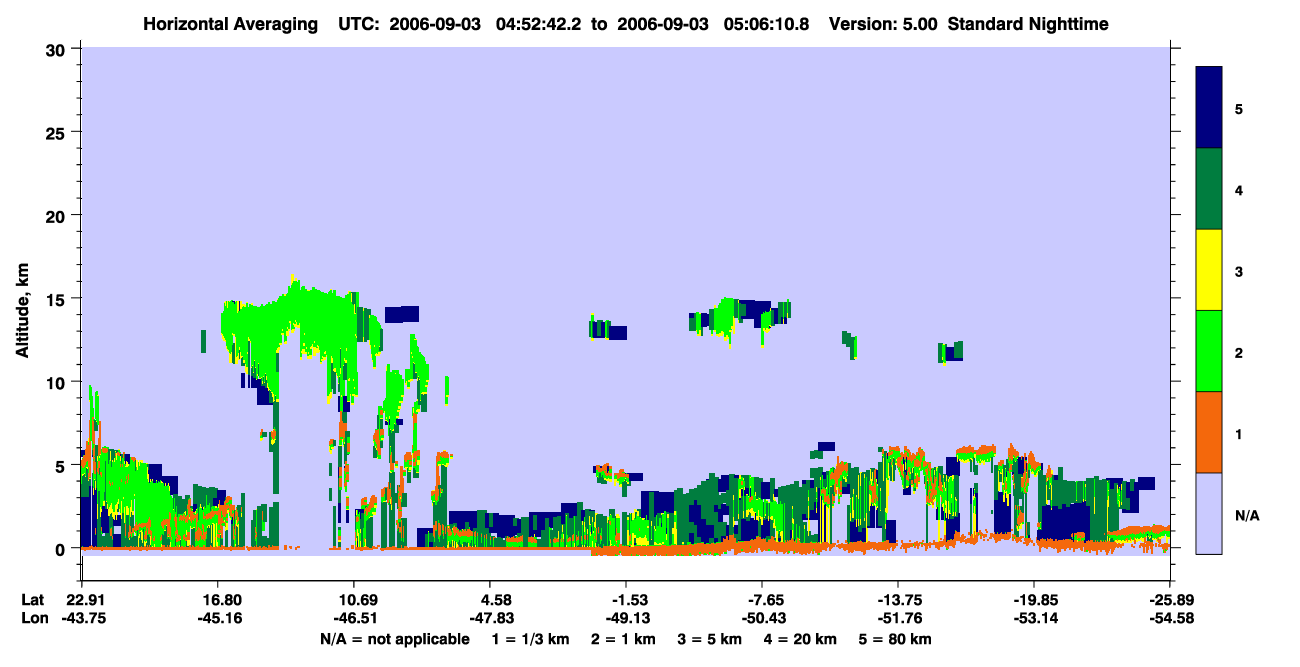
Task: Click longitude value -50.43
Action: point(762,618)
